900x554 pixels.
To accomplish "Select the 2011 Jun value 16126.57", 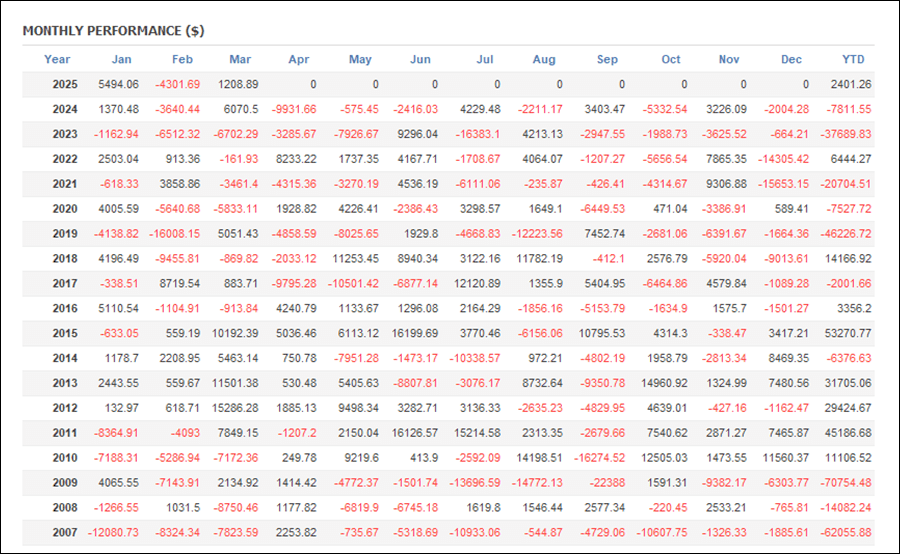I will pyautogui.click(x=415, y=433).
